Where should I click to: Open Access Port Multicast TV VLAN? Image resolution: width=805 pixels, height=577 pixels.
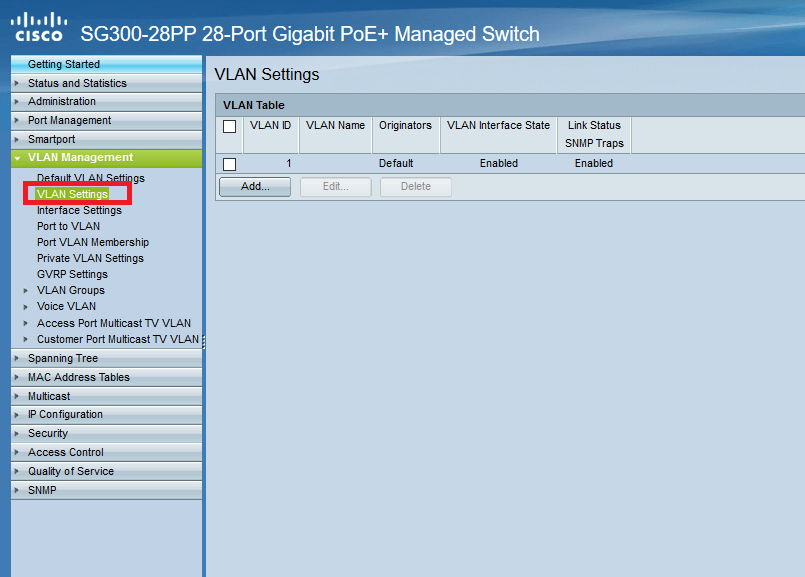[x=114, y=323]
